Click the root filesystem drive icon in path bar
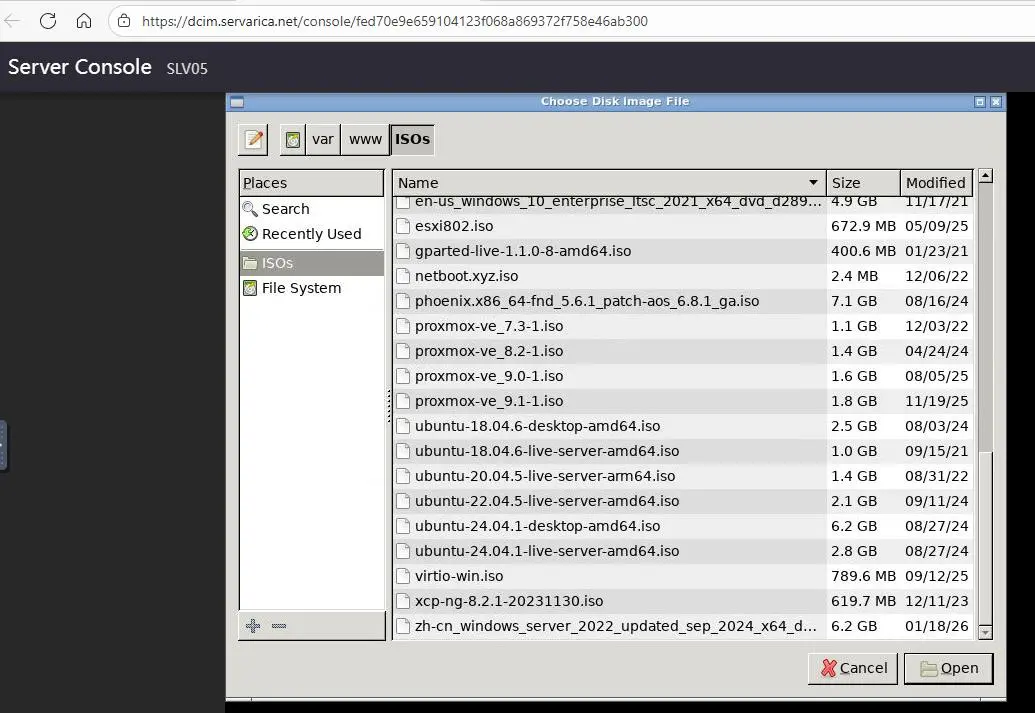The image size is (1035, 713). 292,139
